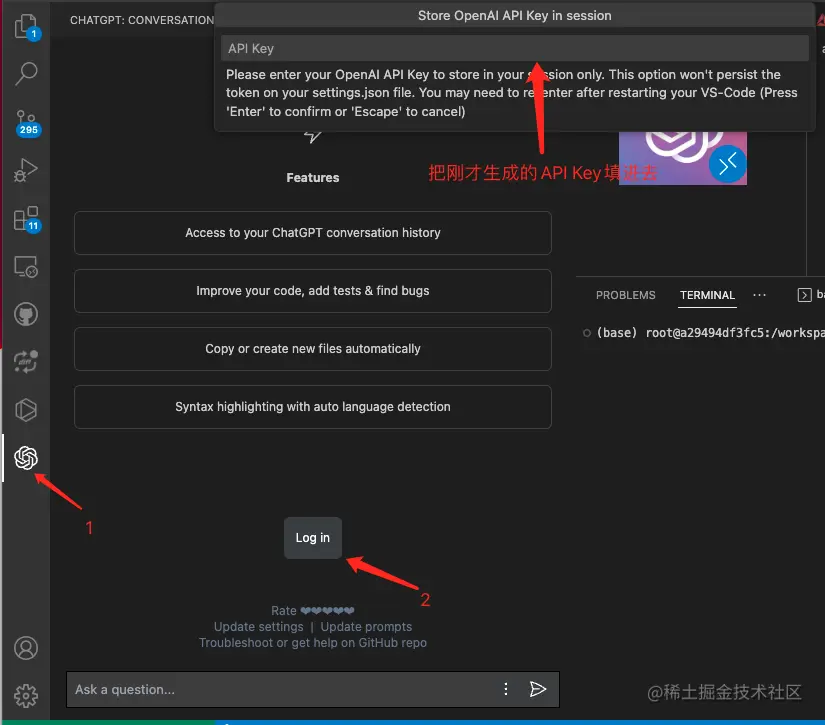Open Source Control with 295 changes

click(26, 123)
